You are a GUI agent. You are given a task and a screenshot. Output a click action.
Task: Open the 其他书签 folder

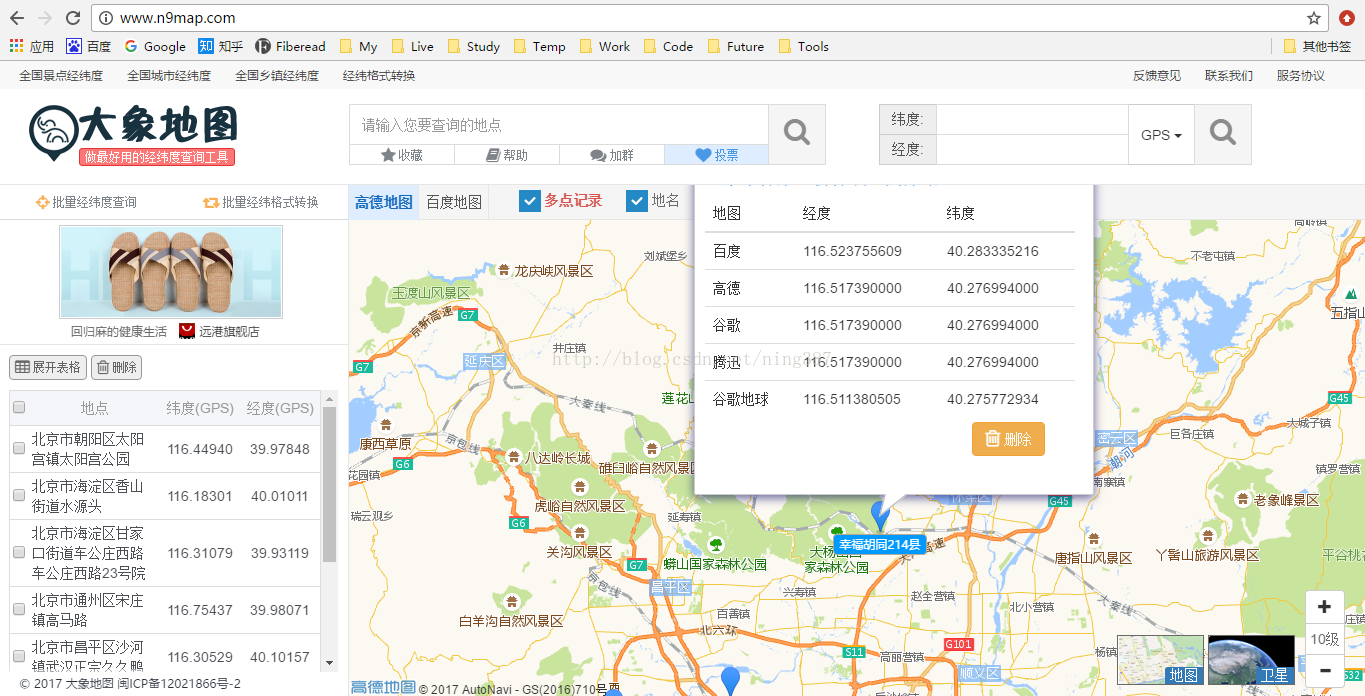click(x=1317, y=46)
